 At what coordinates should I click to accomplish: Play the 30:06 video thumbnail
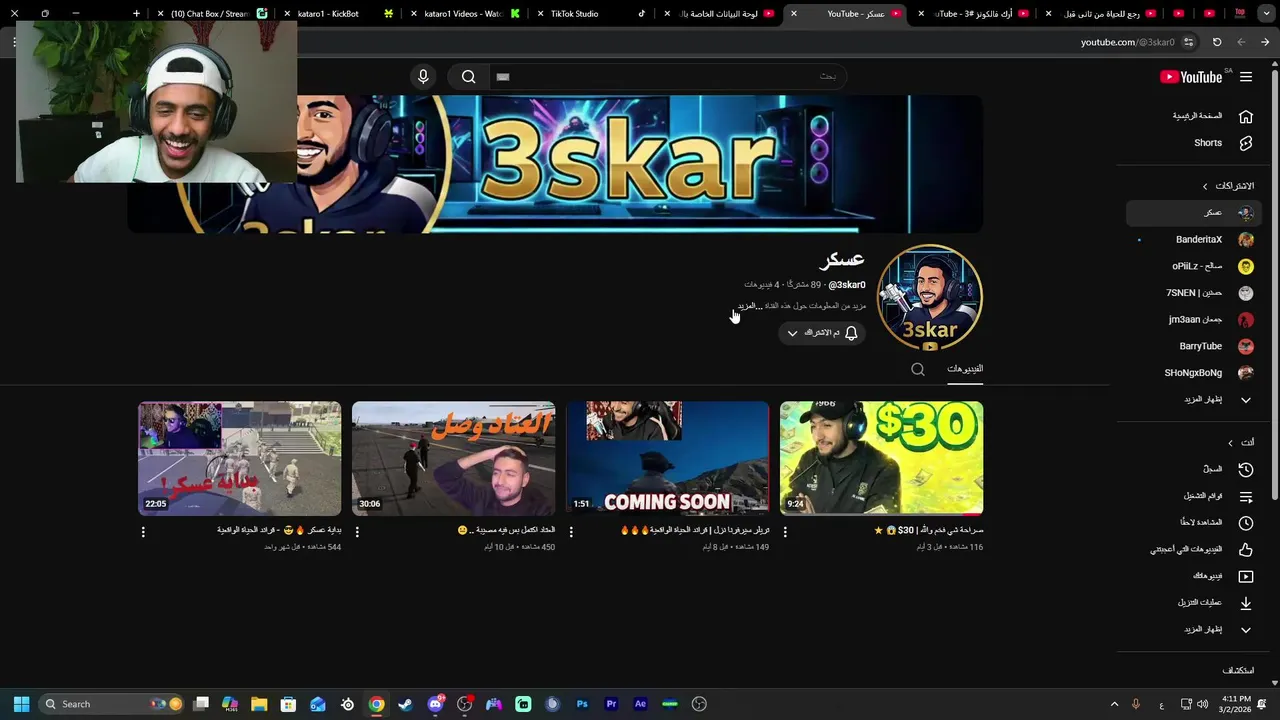453,458
